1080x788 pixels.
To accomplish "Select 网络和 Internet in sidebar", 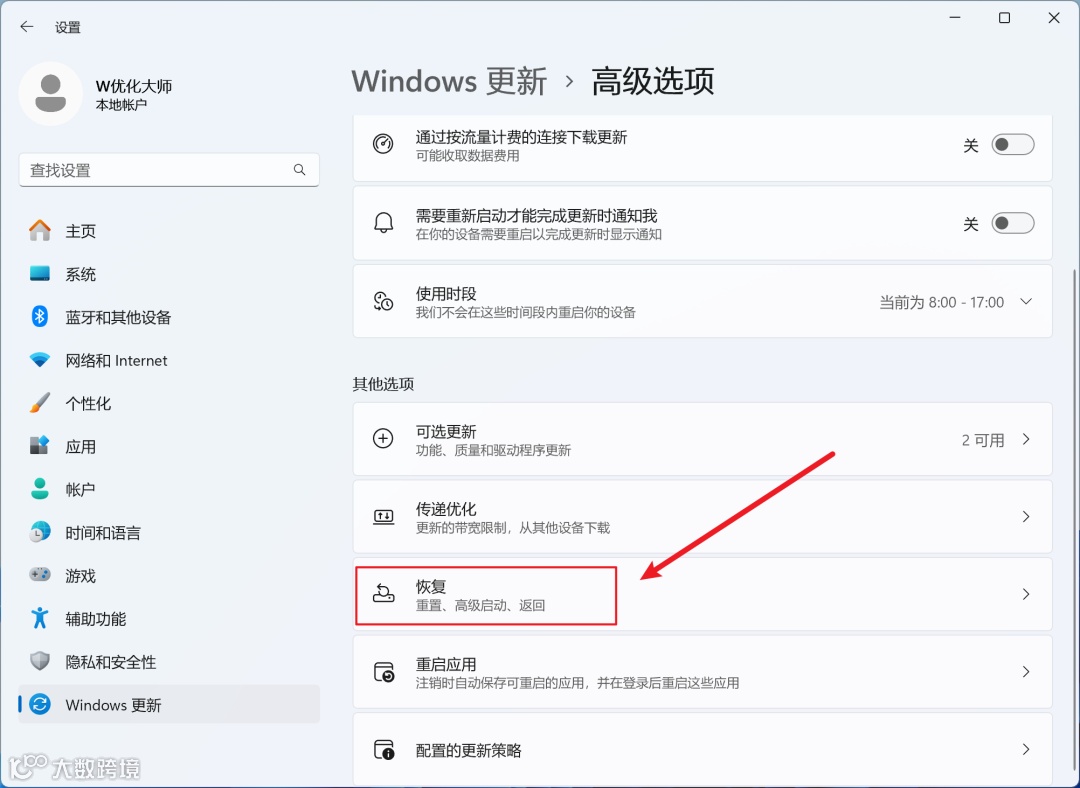I will point(169,360).
